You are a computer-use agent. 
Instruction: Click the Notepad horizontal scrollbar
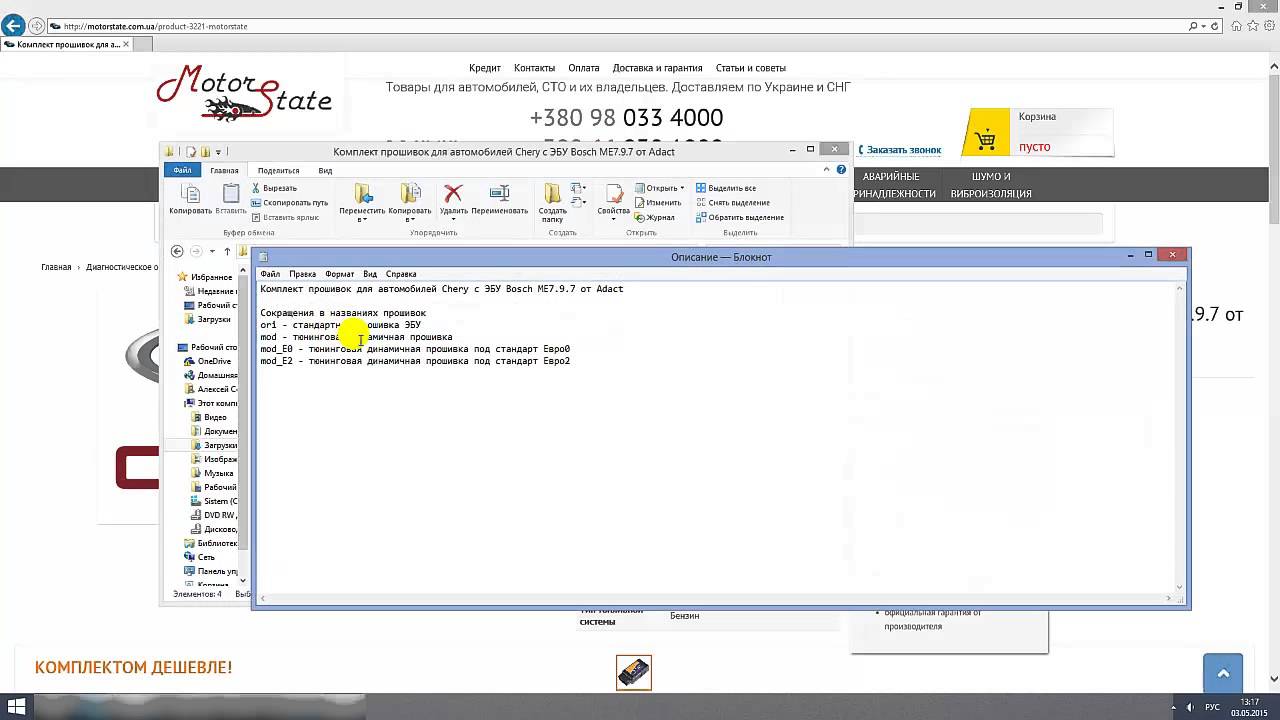pyautogui.click(x=715, y=598)
